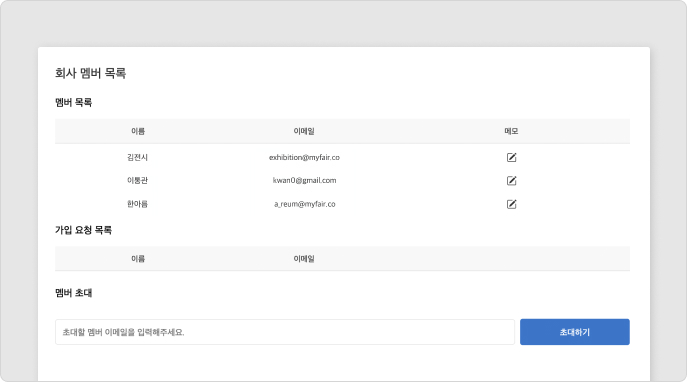Viewport: 687px width, 382px height.
Task: Edit memo for member 이통관
Action: (511, 180)
